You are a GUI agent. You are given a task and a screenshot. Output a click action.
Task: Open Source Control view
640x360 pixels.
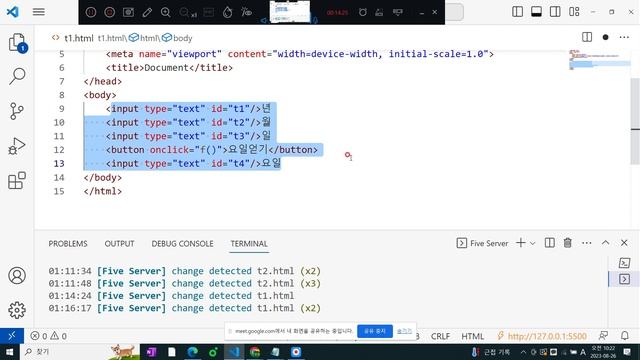17,111
